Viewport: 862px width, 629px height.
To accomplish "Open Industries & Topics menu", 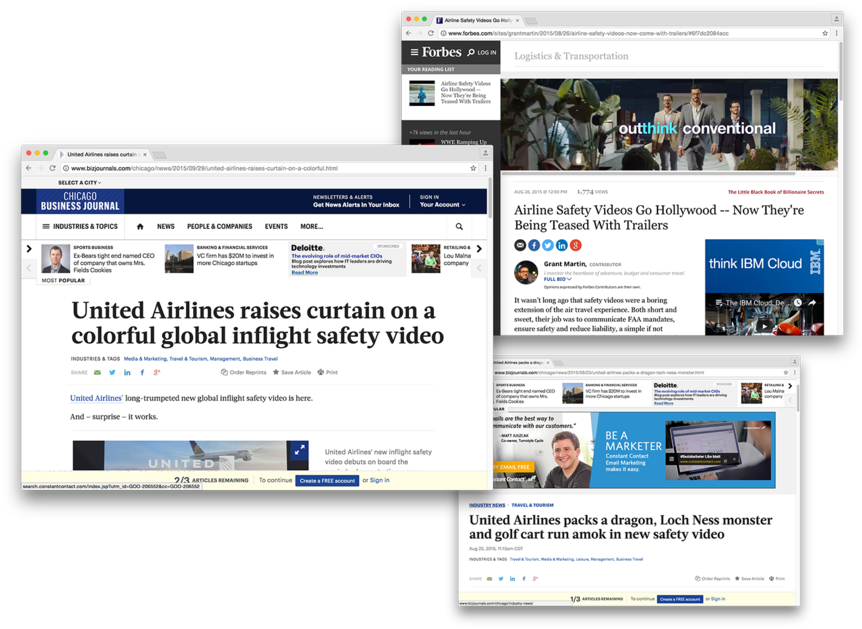I will pyautogui.click(x=80, y=227).
